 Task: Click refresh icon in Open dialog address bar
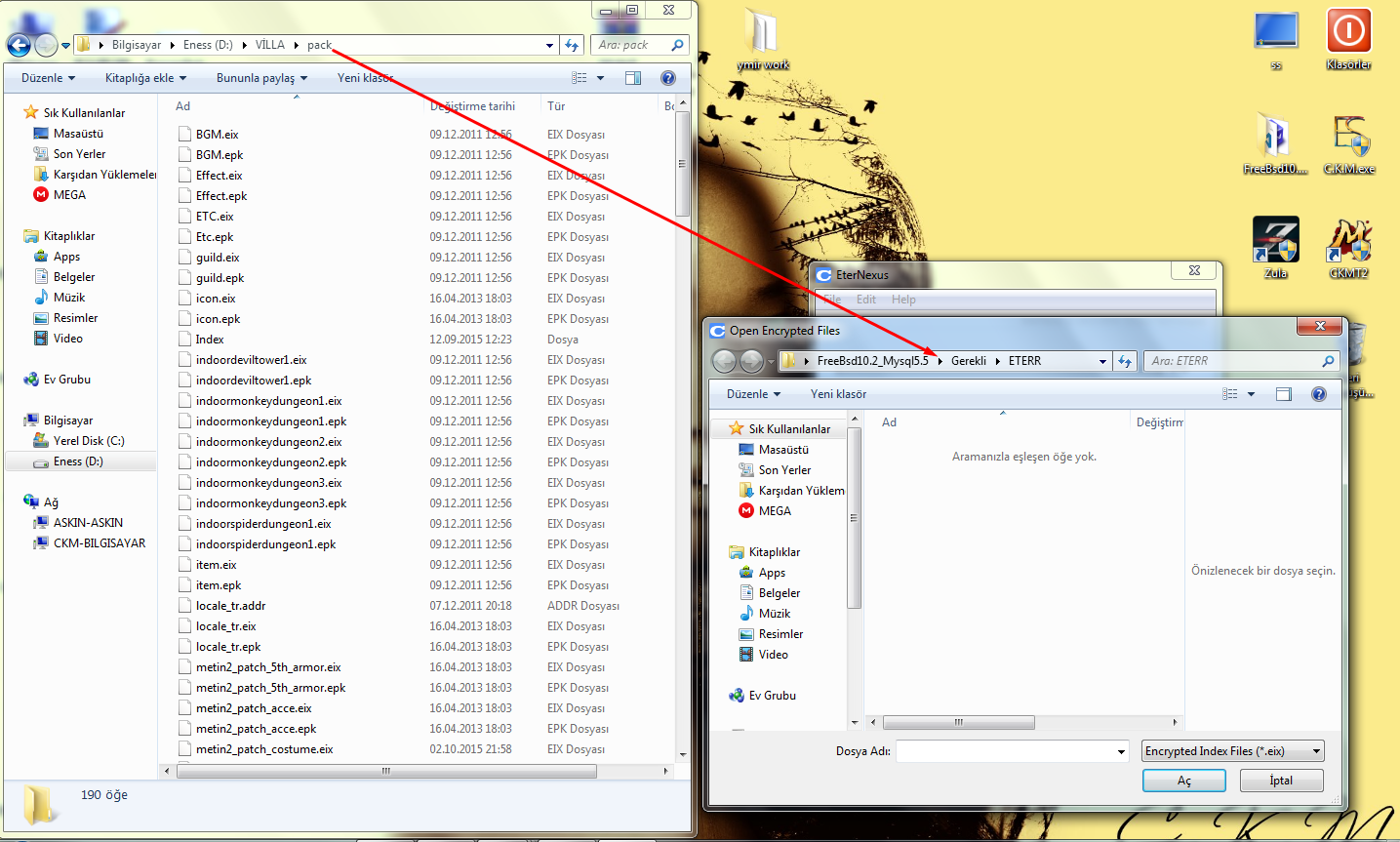point(1125,361)
